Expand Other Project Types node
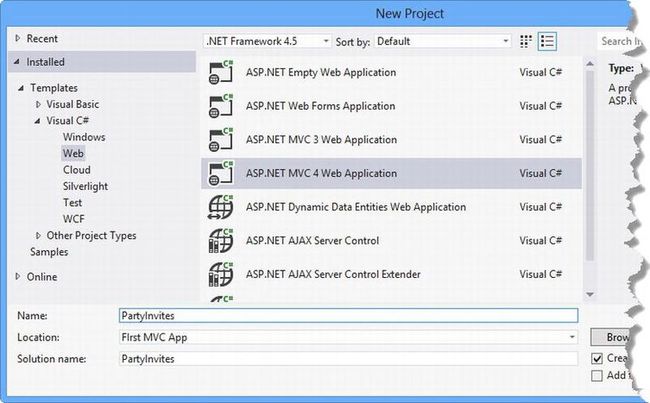 point(38,235)
